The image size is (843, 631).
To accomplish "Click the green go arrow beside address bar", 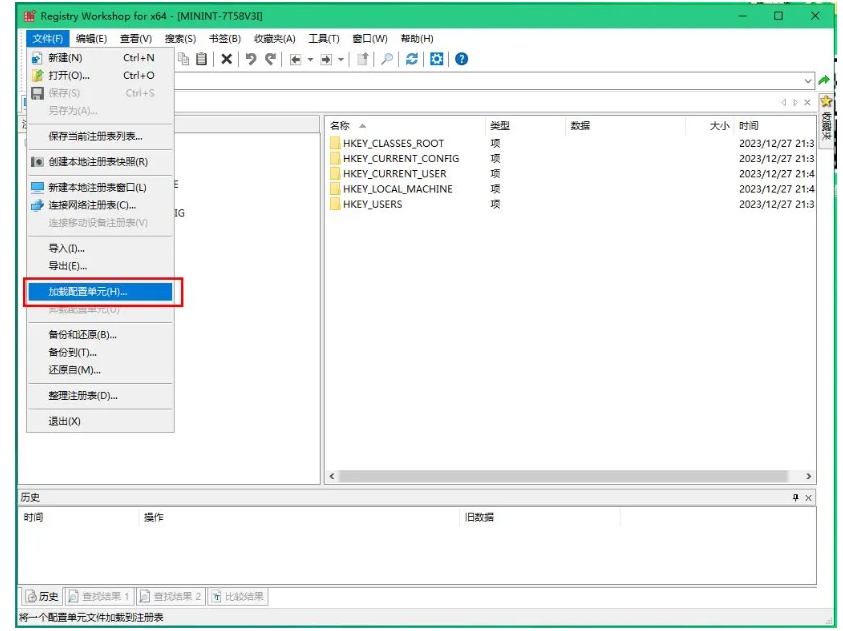I will click(x=824, y=81).
